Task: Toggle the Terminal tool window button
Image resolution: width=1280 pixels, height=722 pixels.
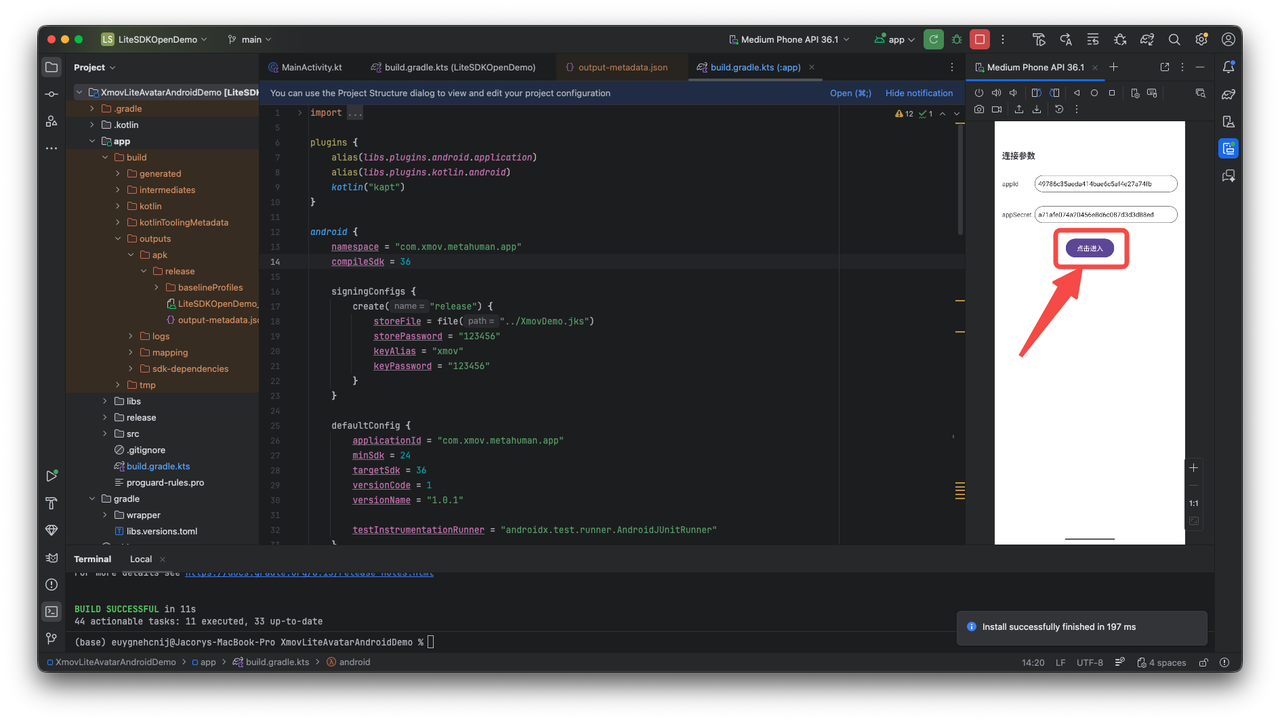Action: pyautogui.click(x=52, y=611)
